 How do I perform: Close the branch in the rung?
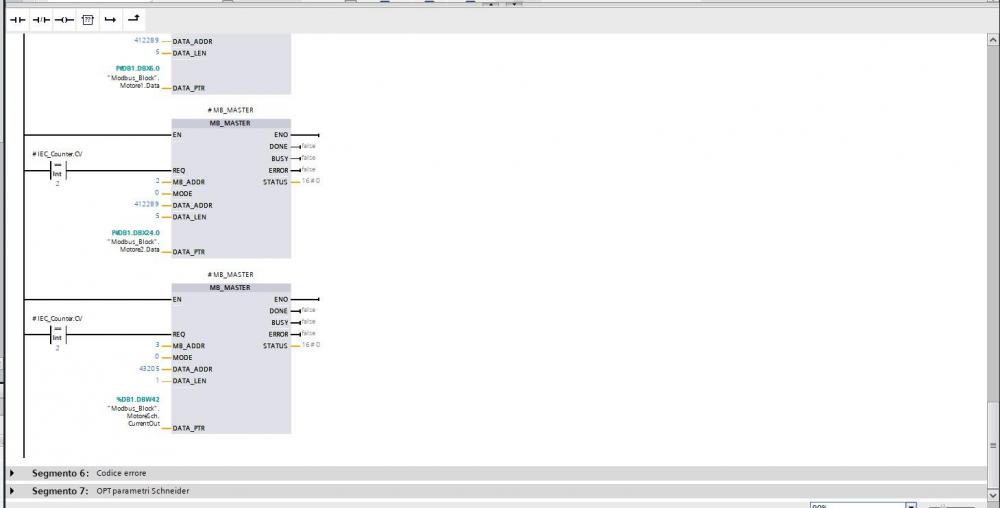tap(133, 19)
